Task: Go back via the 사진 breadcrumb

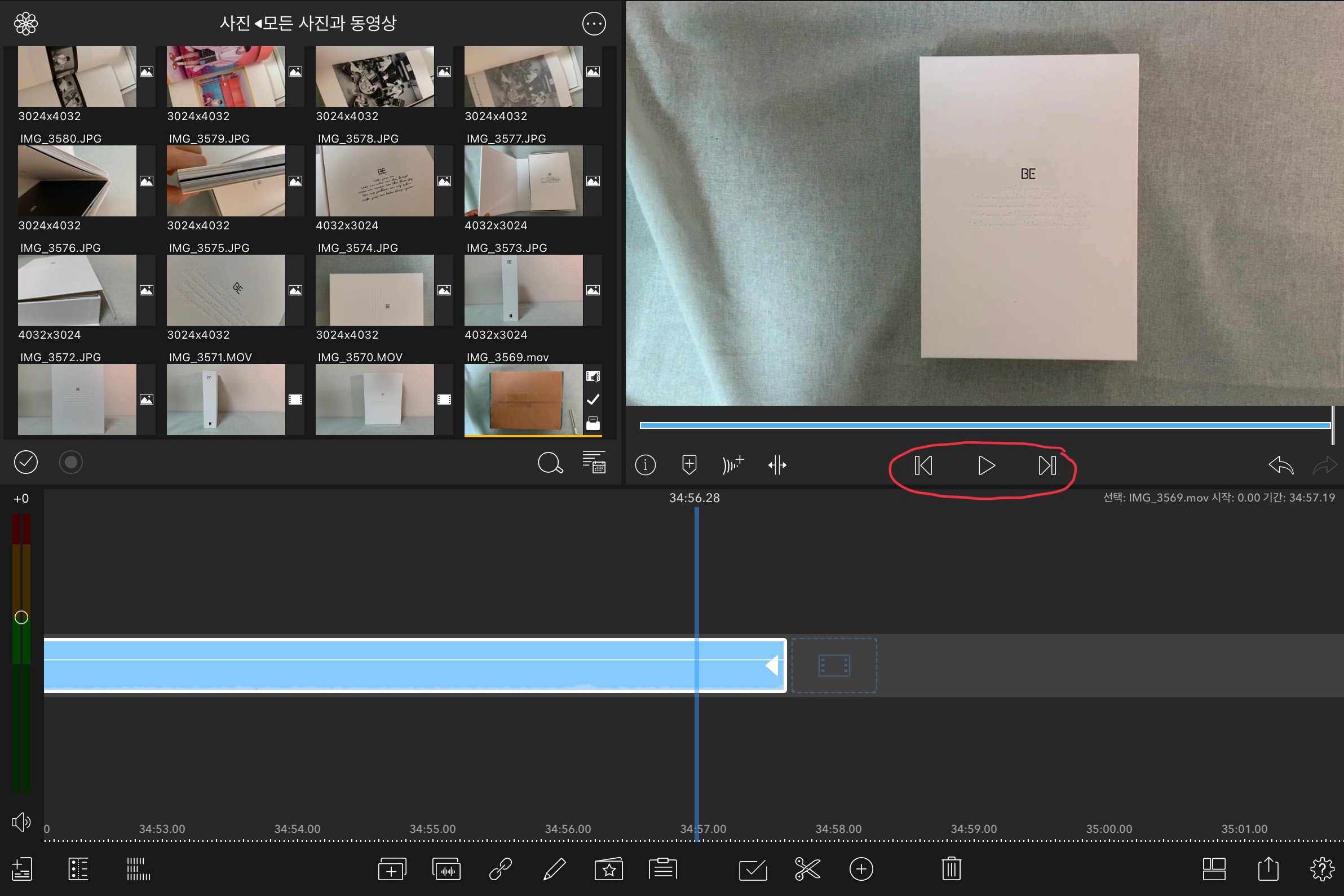Action: coord(235,24)
